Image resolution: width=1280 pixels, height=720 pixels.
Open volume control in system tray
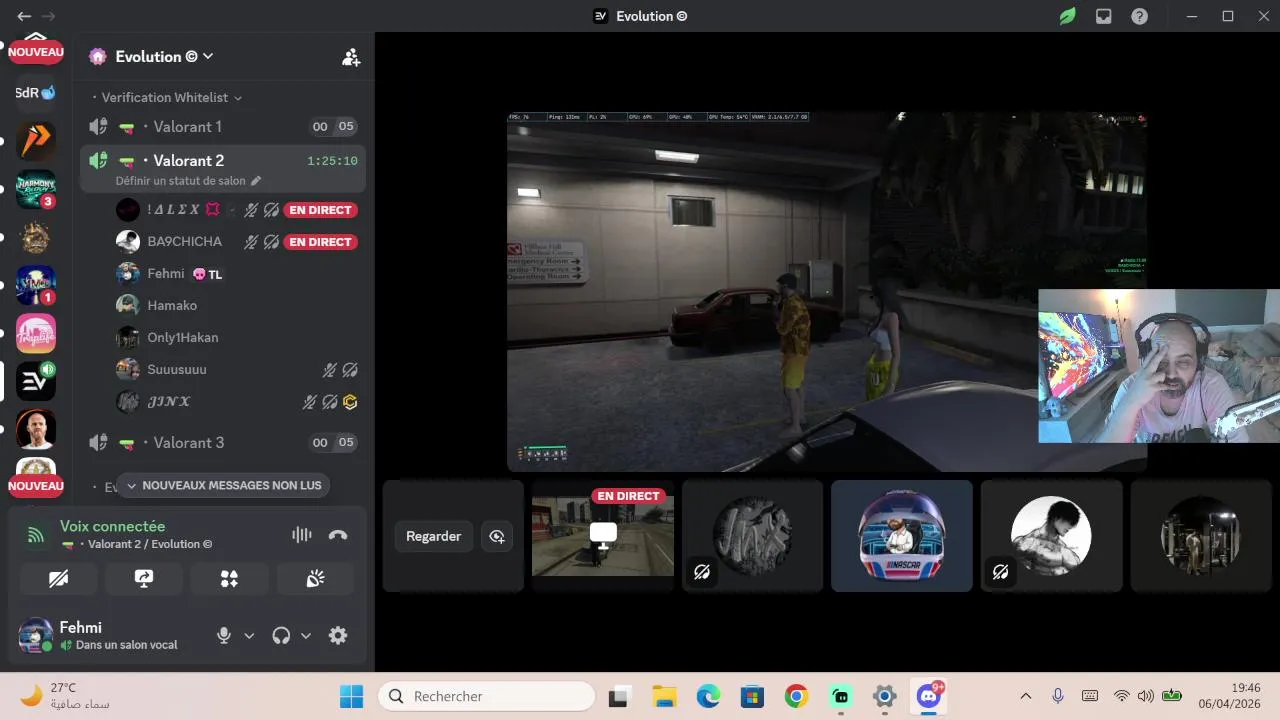click(x=1145, y=696)
